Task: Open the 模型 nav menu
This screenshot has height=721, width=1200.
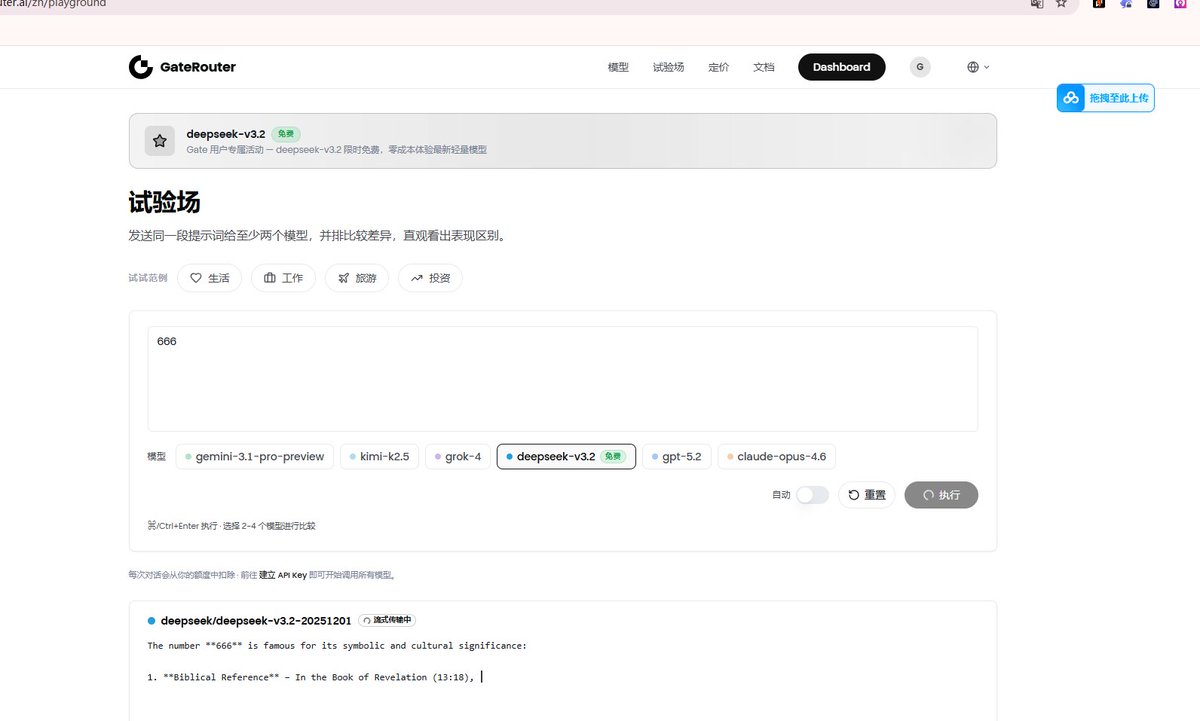Action: point(618,67)
